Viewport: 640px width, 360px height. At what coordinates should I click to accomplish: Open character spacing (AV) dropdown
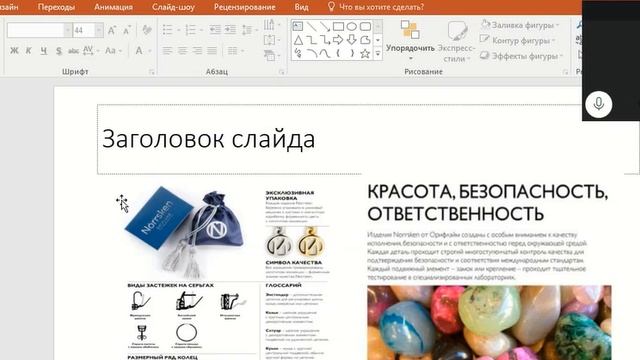coord(91,51)
